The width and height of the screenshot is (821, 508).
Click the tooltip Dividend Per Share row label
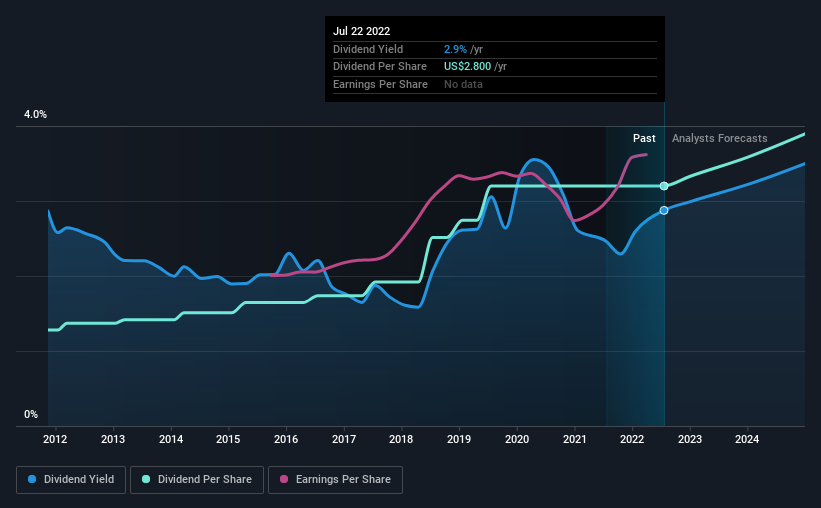pyautogui.click(x=380, y=67)
